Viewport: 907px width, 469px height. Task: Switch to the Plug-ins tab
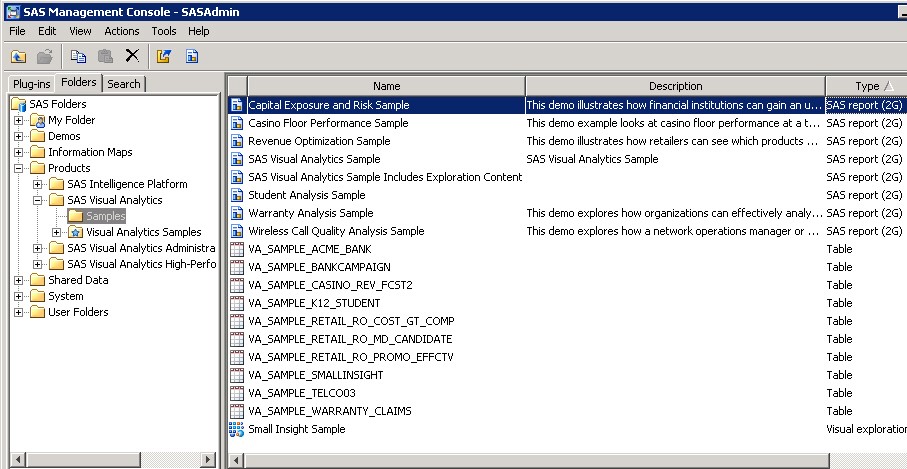click(32, 84)
